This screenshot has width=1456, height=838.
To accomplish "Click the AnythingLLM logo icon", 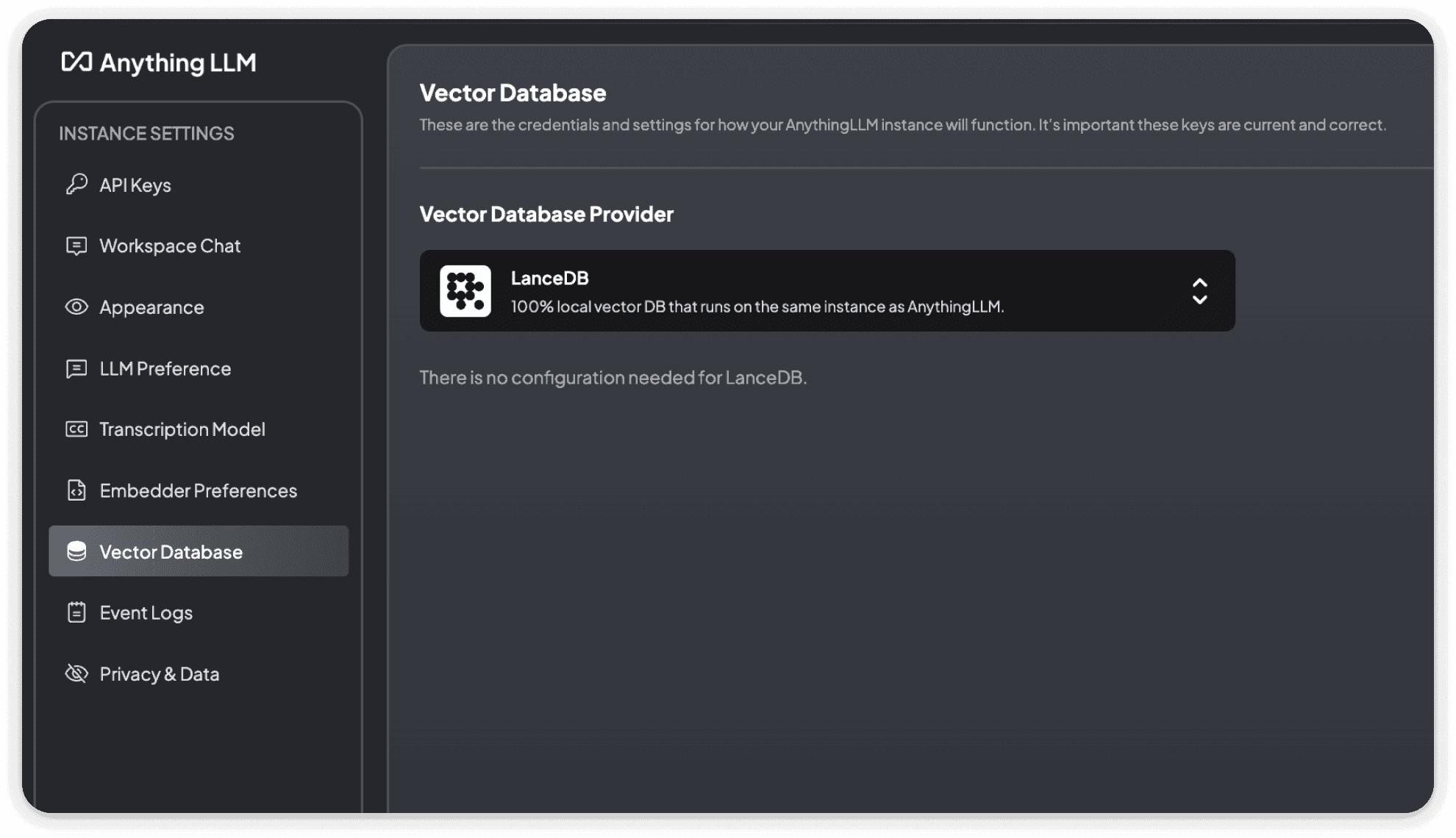I will 76,62.
